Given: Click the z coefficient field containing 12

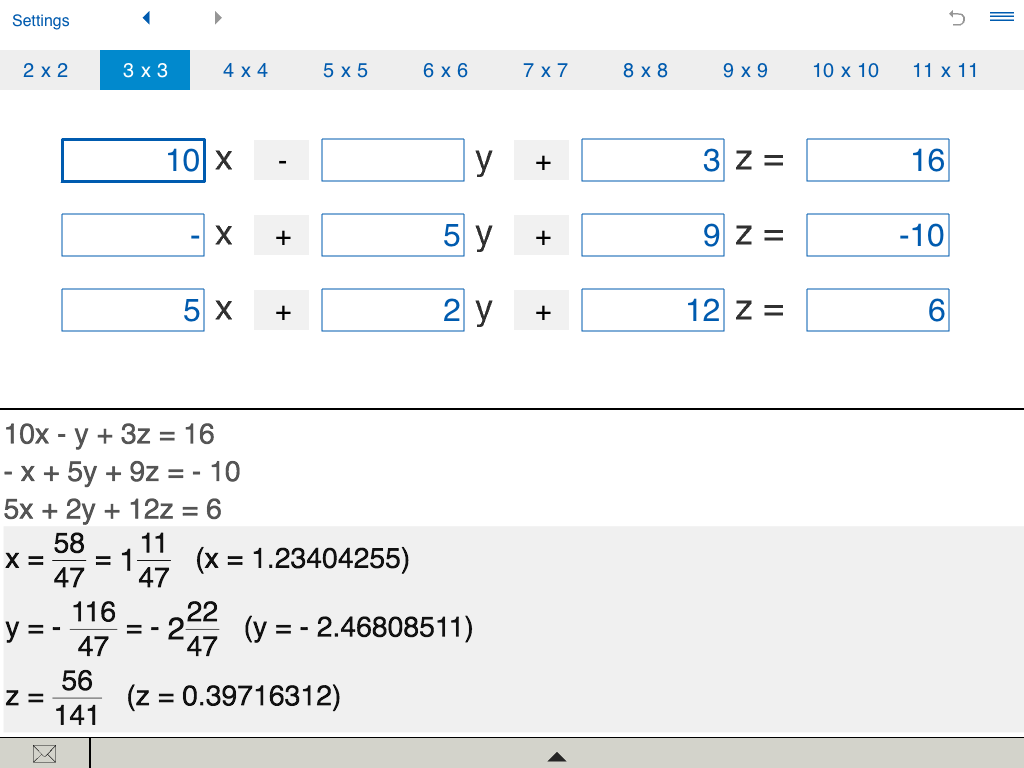Looking at the screenshot, I should point(652,310).
